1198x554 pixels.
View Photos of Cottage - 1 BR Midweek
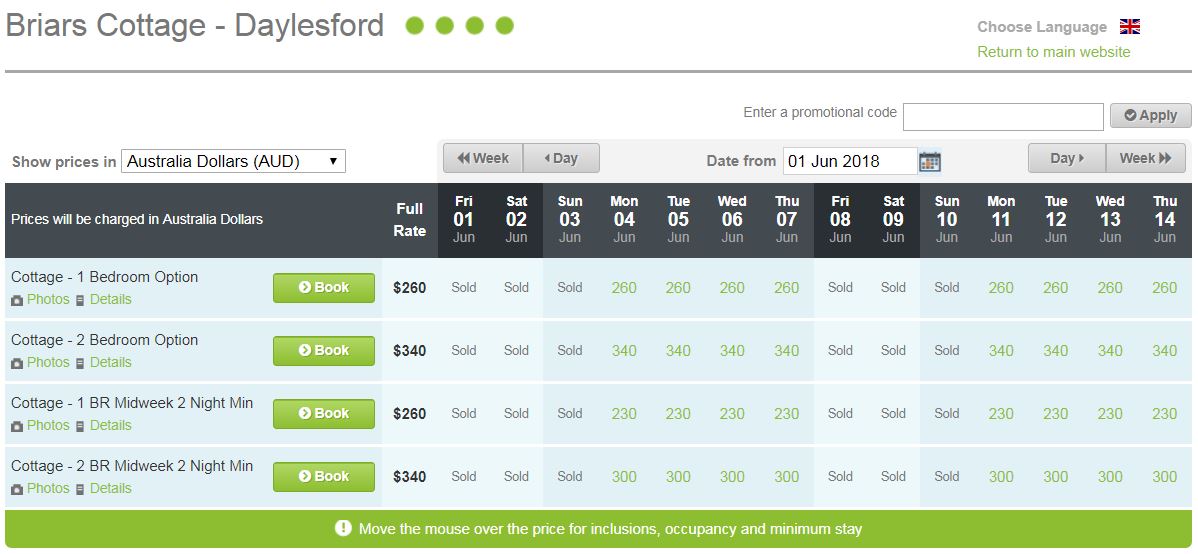coord(48,426)
